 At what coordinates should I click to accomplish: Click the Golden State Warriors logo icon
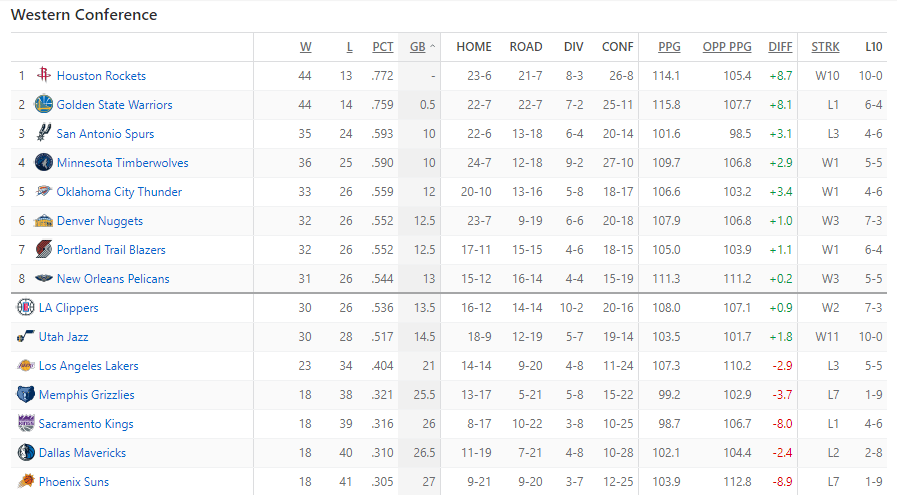(43, 104)
